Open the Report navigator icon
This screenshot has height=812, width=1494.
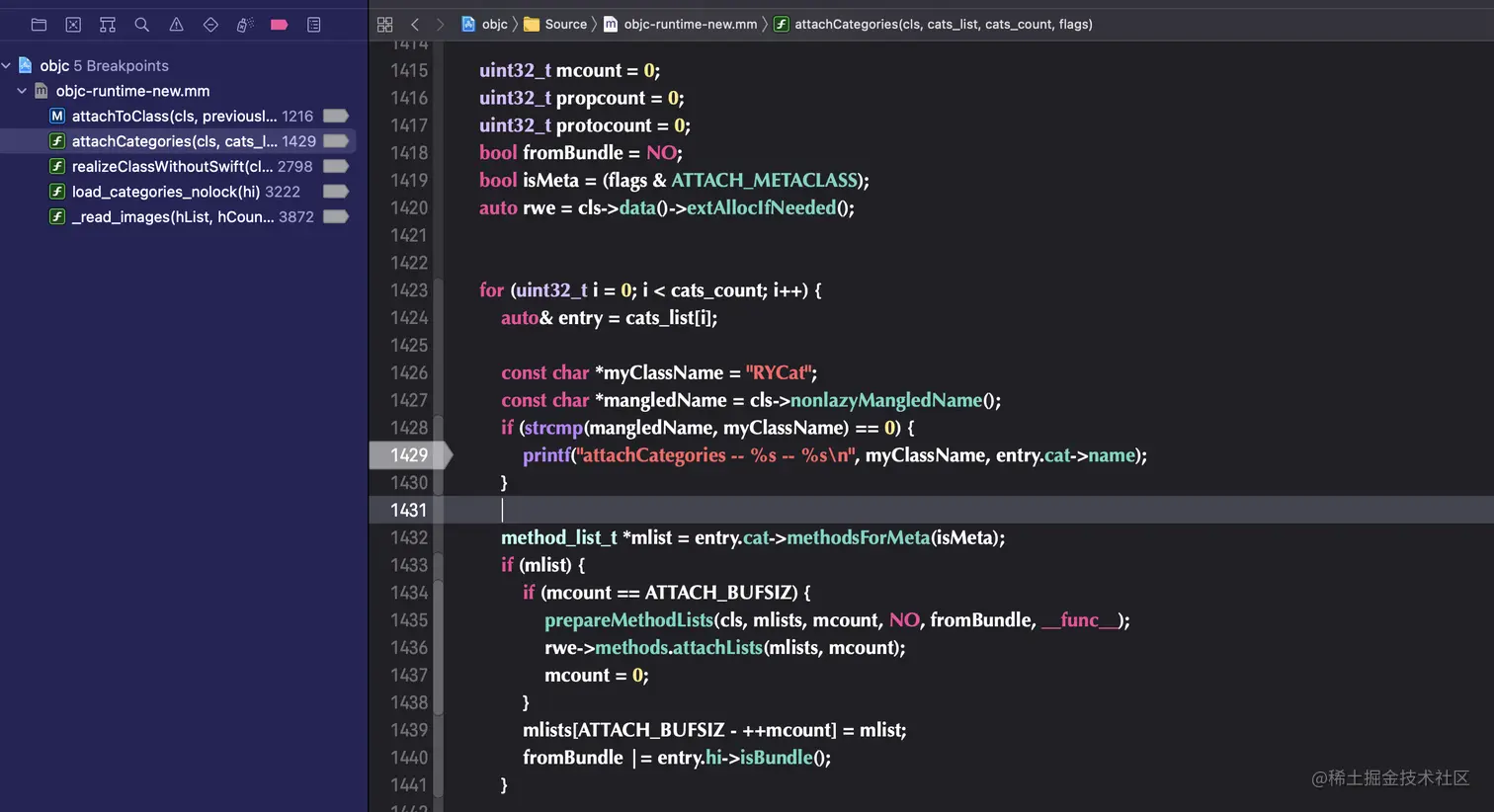[314, 25]
